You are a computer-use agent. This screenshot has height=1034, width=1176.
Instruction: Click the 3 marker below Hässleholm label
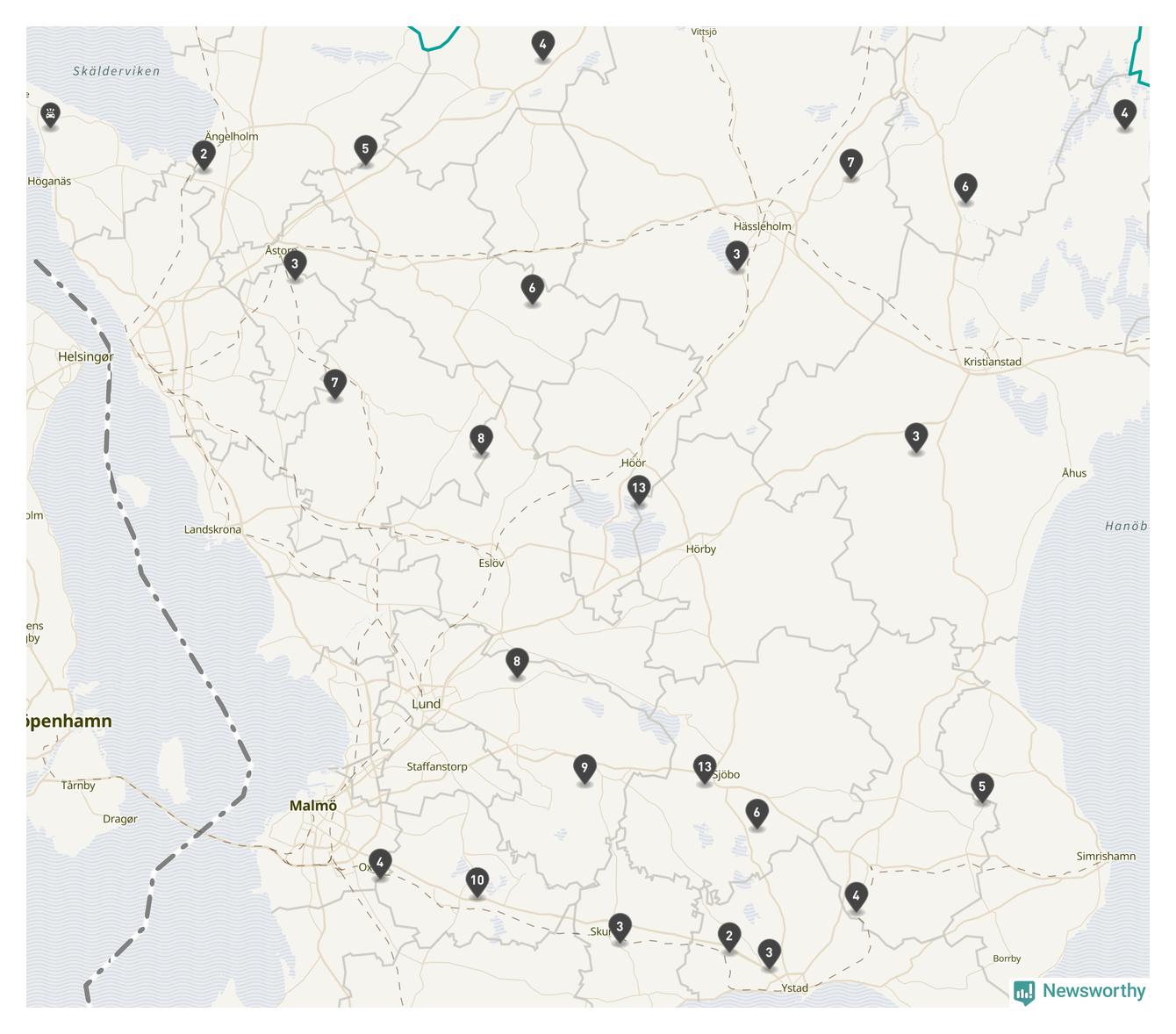click(x=736, y=255)
